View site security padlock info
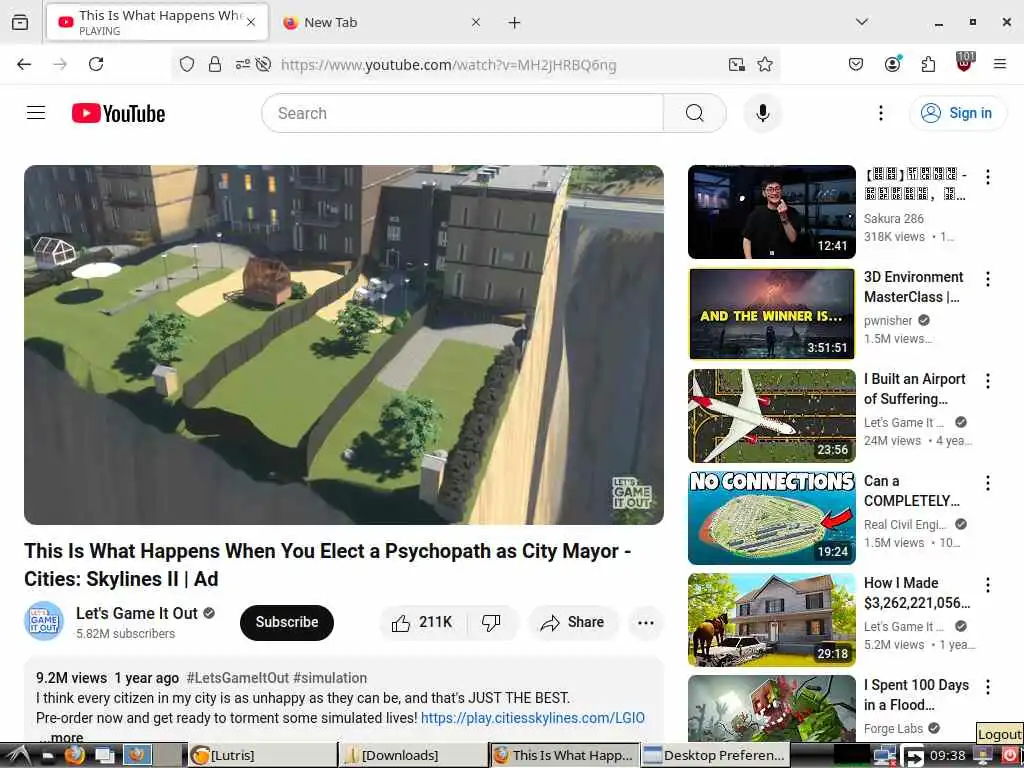This screenshot has width=1024, height=768. tap(214, 64)
